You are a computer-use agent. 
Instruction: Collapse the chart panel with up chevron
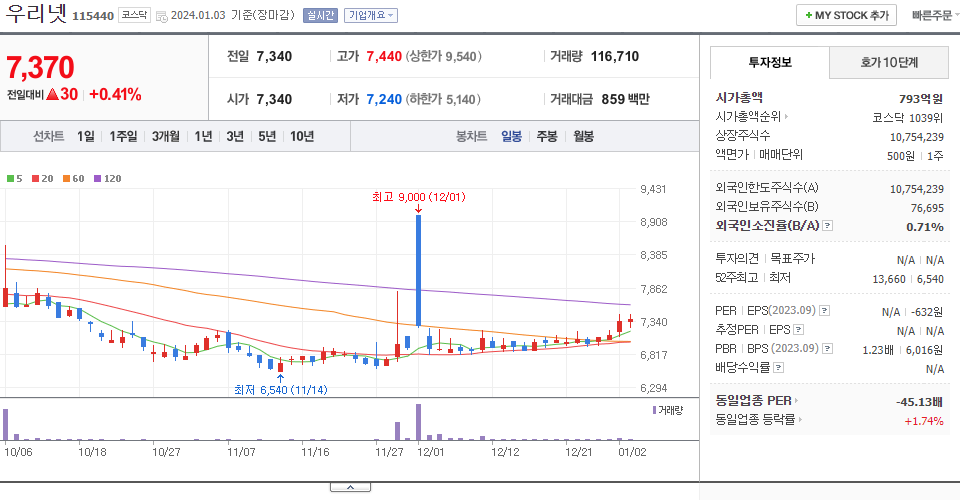tap(350, 487)
